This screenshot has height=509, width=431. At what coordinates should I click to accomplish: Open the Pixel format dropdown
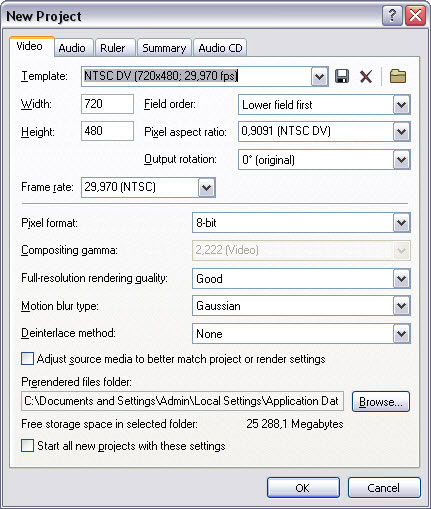pyautogui.click(x=401, y=223)
